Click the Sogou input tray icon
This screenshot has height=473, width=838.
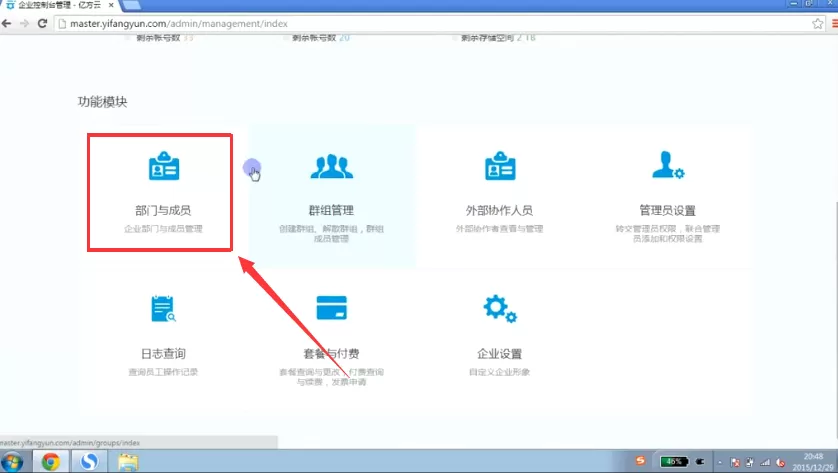point(640,461)
